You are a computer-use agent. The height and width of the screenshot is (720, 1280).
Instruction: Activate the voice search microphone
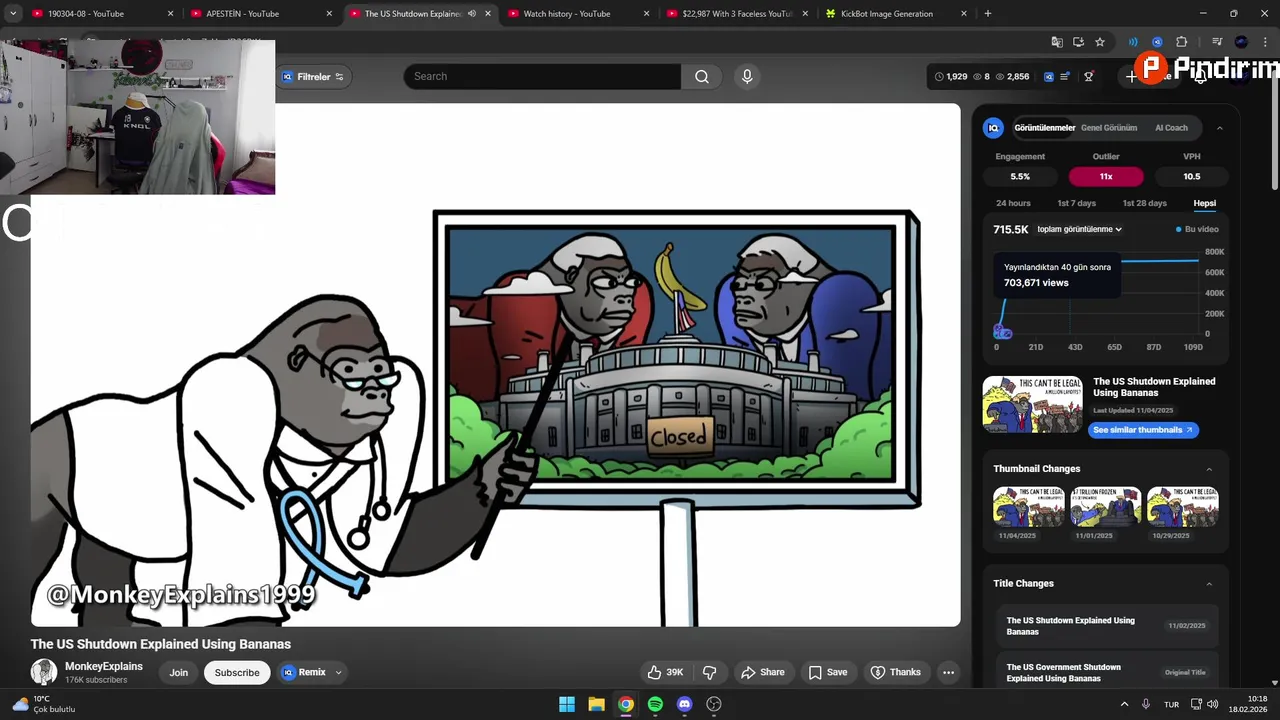(747, 77)
